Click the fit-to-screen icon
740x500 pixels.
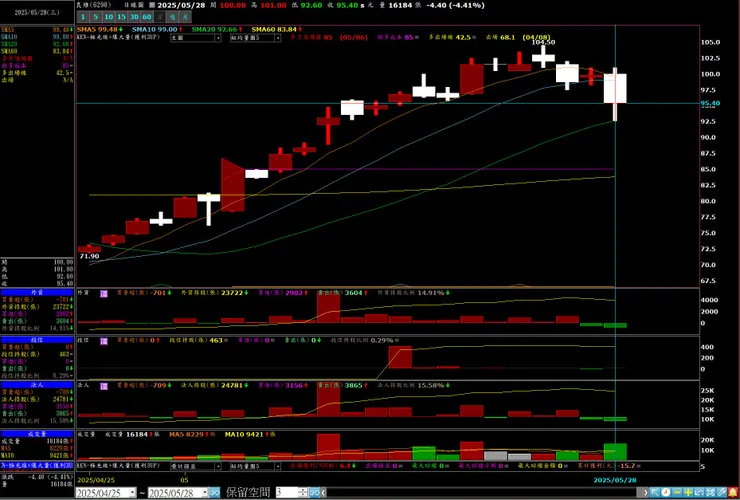point(711,492)
